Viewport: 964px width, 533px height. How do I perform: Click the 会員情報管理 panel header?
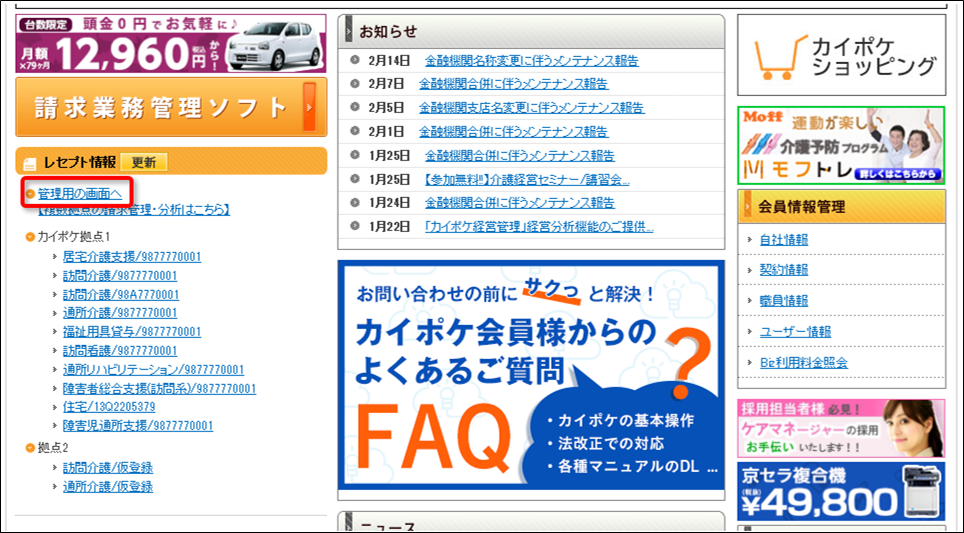tap(842, 207)
